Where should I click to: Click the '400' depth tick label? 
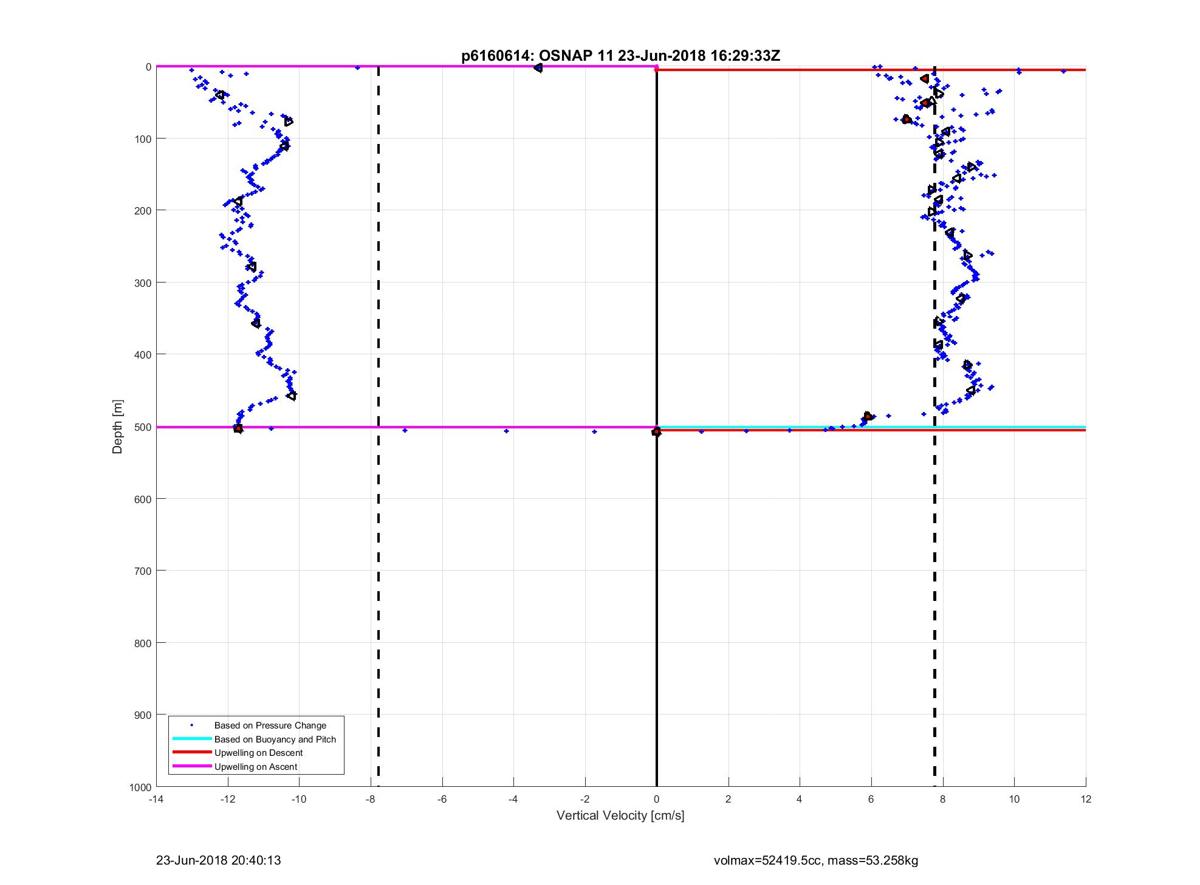tap(142, 355)
